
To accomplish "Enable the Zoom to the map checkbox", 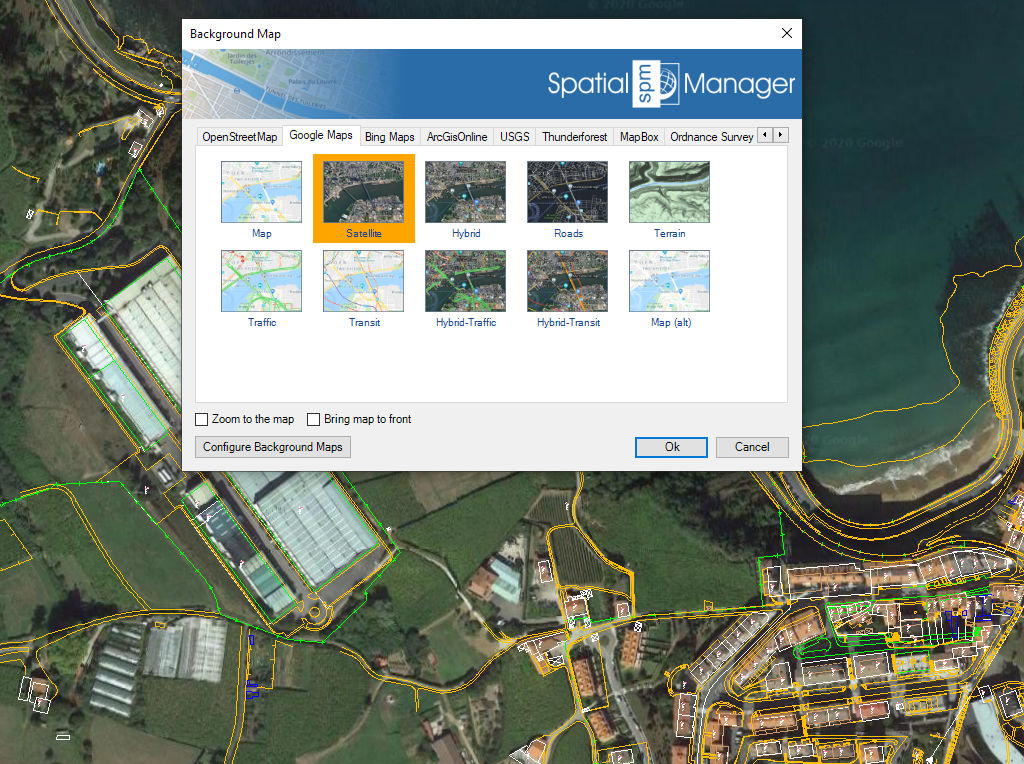I will pos(202,419).
